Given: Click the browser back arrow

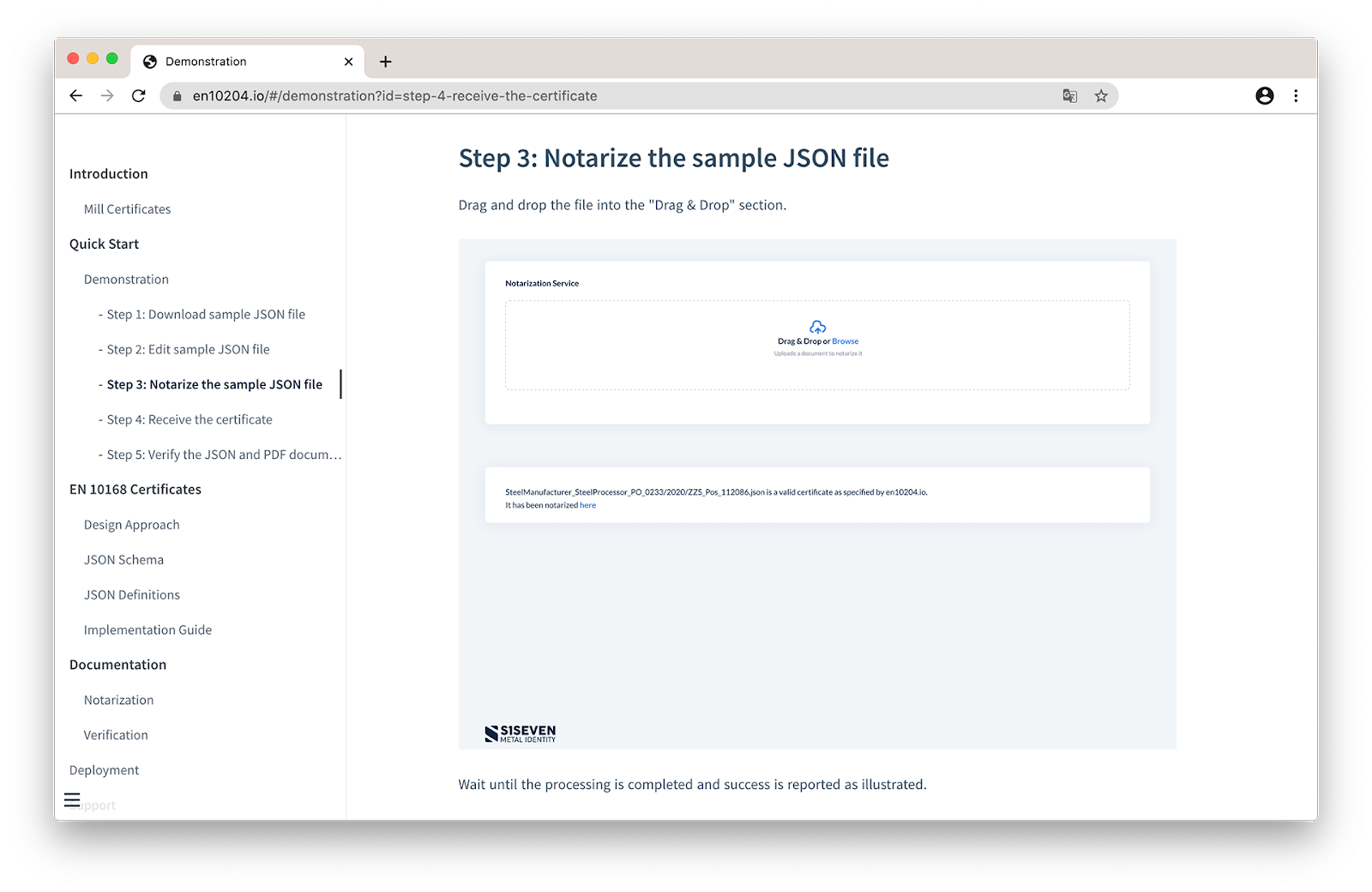Looking at the screenshot, I should pyautogui.click(x=76, y=96).
